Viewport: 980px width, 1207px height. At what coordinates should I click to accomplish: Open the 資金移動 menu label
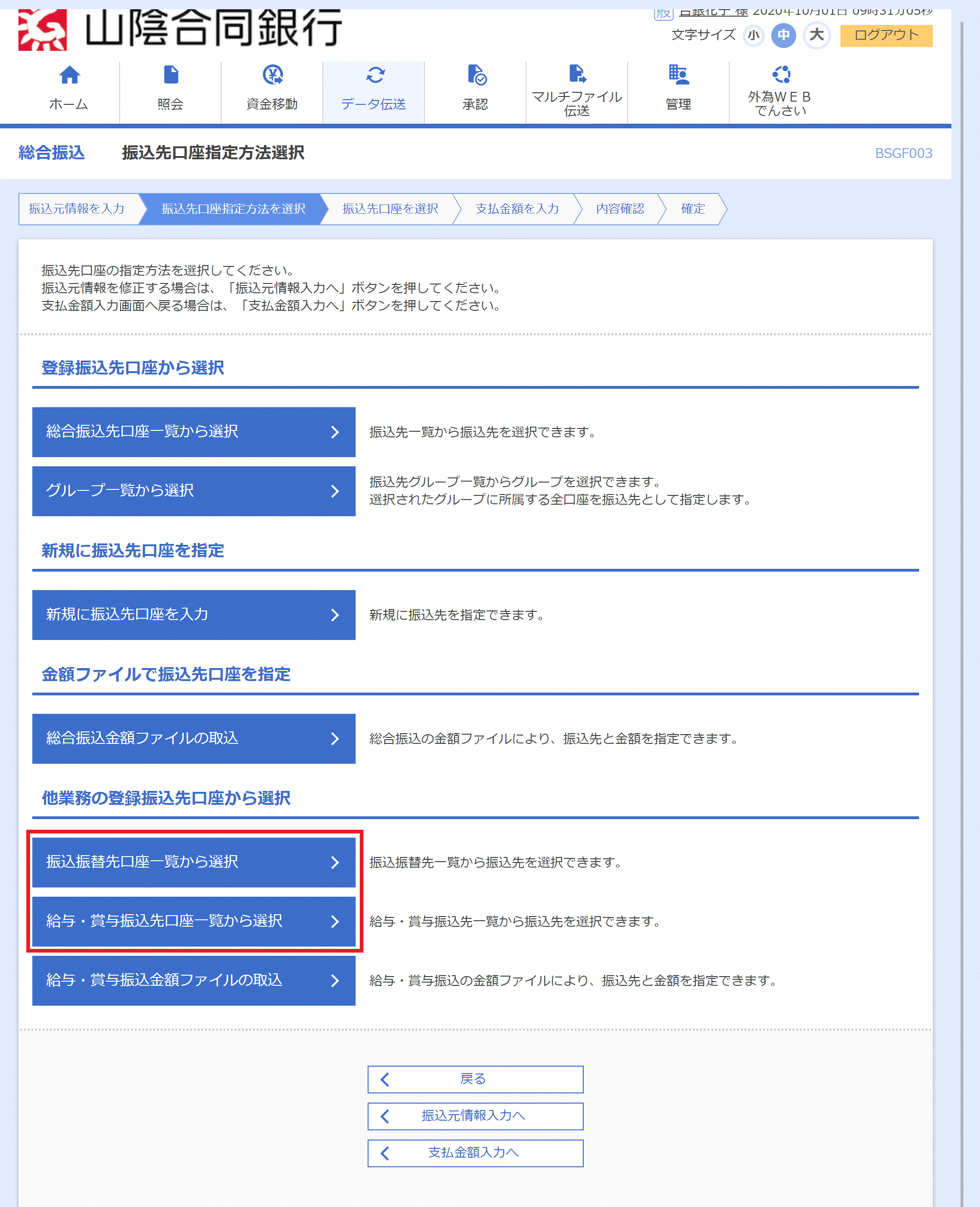[x=272, y=104]
